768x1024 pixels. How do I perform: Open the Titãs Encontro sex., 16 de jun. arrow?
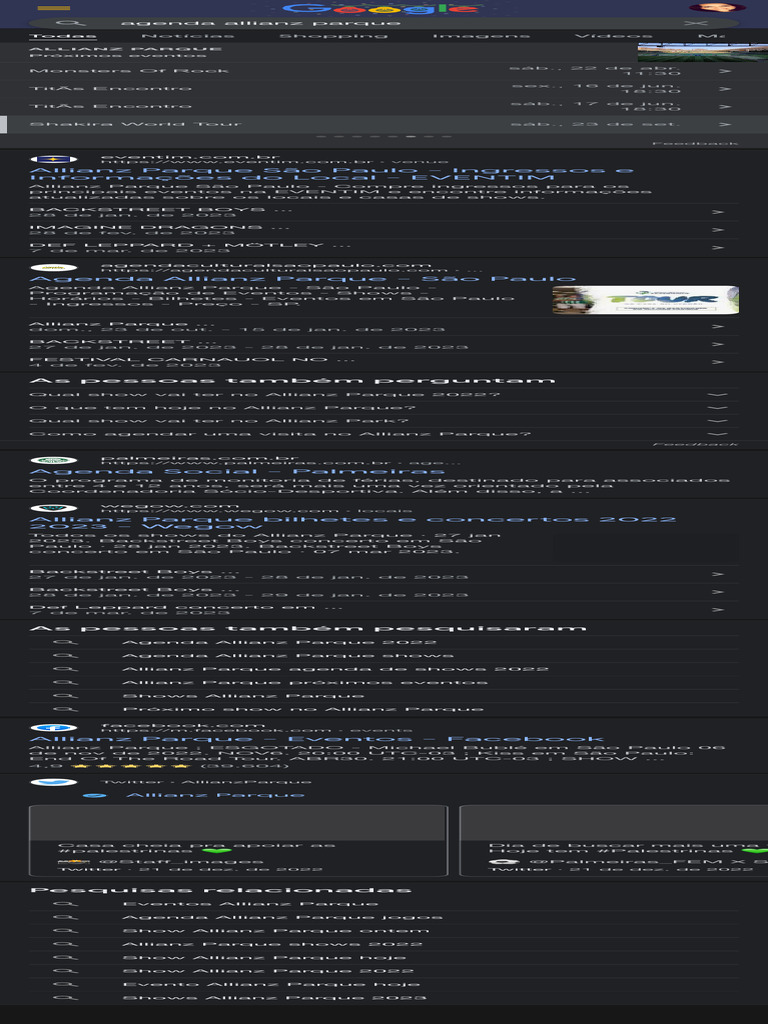(724, 88)
